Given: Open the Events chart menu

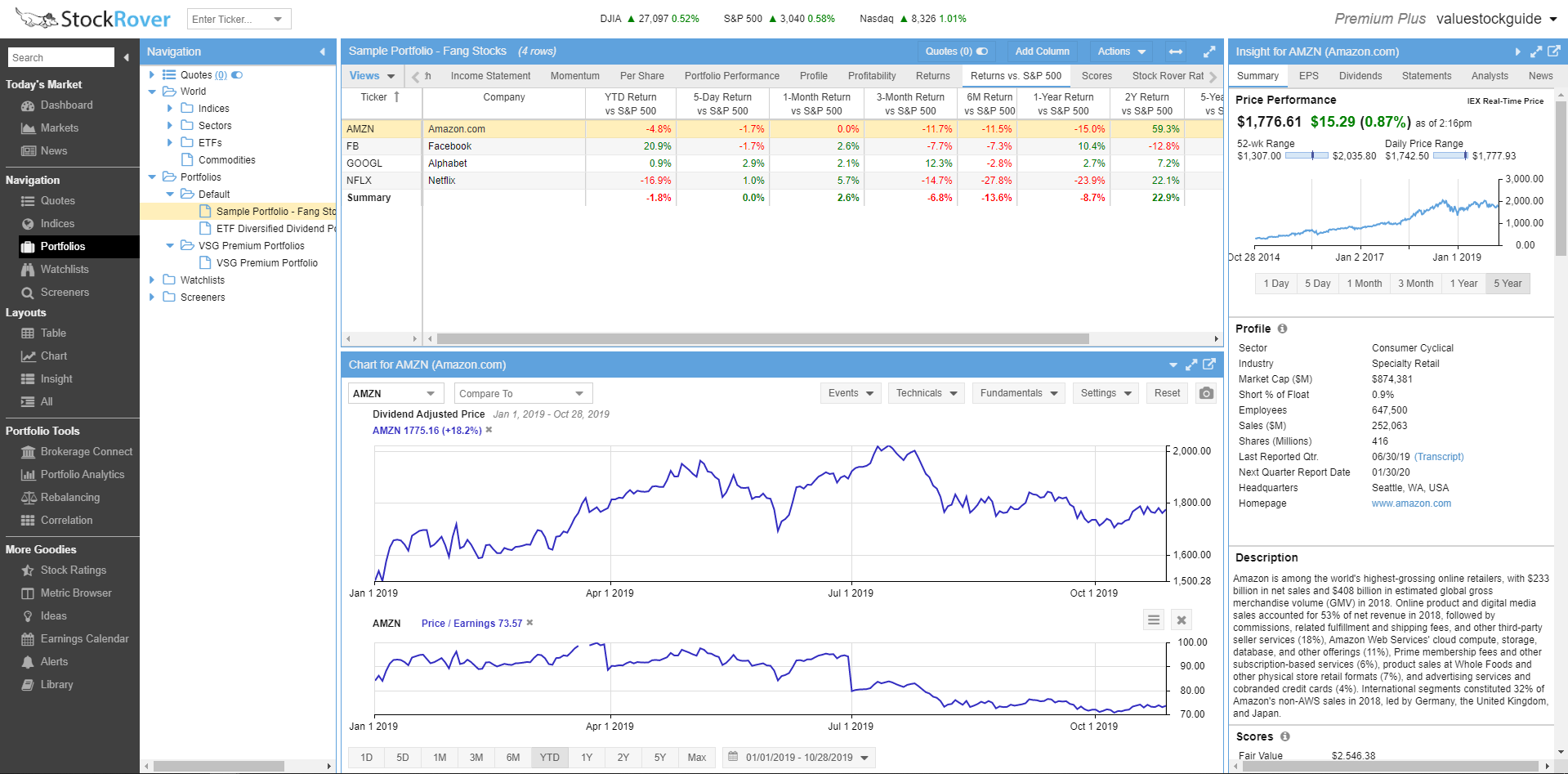Looking at the screenshot, I should pyautogui.click(x=851, y=393).
